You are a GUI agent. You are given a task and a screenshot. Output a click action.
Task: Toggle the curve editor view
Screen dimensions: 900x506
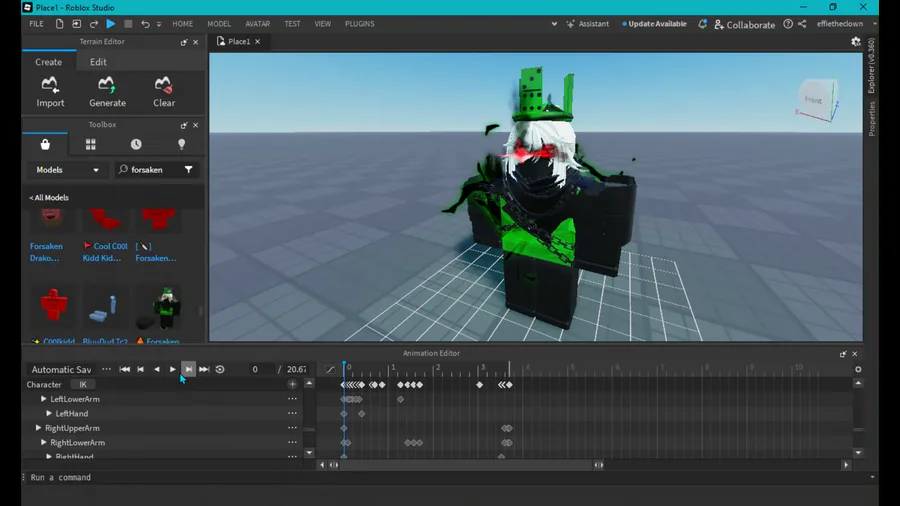pyautogui.click(x=330, y=369)
